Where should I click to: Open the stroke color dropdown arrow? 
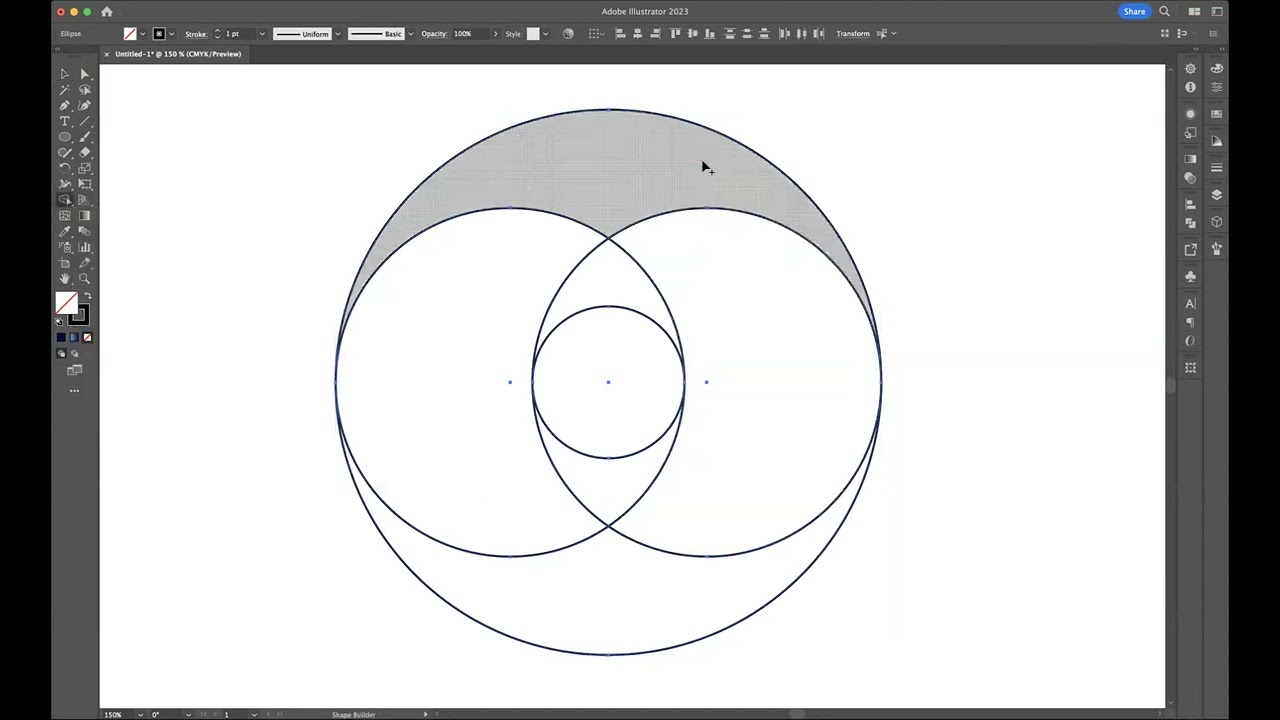(x=172, y=34)
